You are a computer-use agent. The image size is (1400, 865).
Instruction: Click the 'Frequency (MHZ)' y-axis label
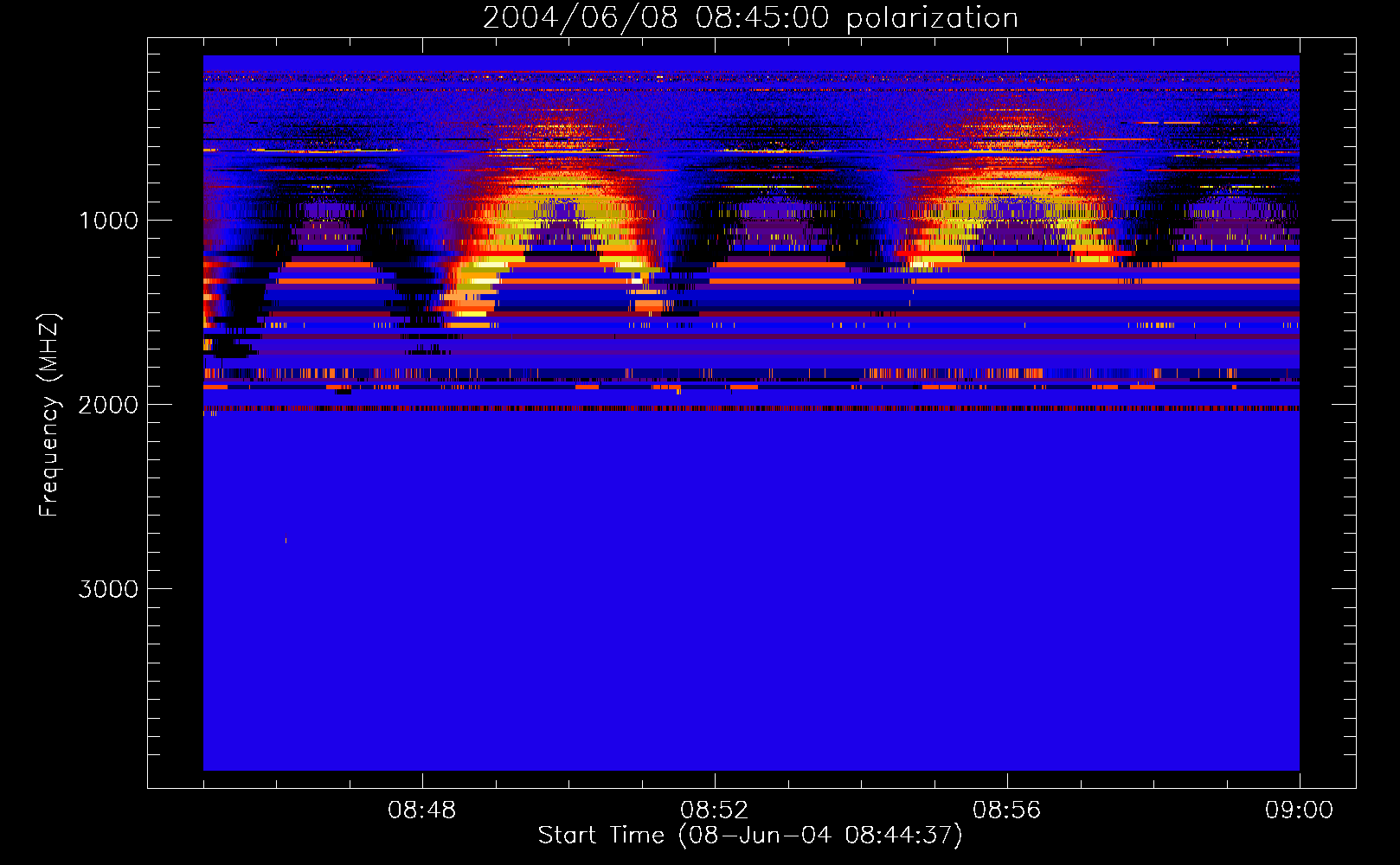tap(49, 415)
